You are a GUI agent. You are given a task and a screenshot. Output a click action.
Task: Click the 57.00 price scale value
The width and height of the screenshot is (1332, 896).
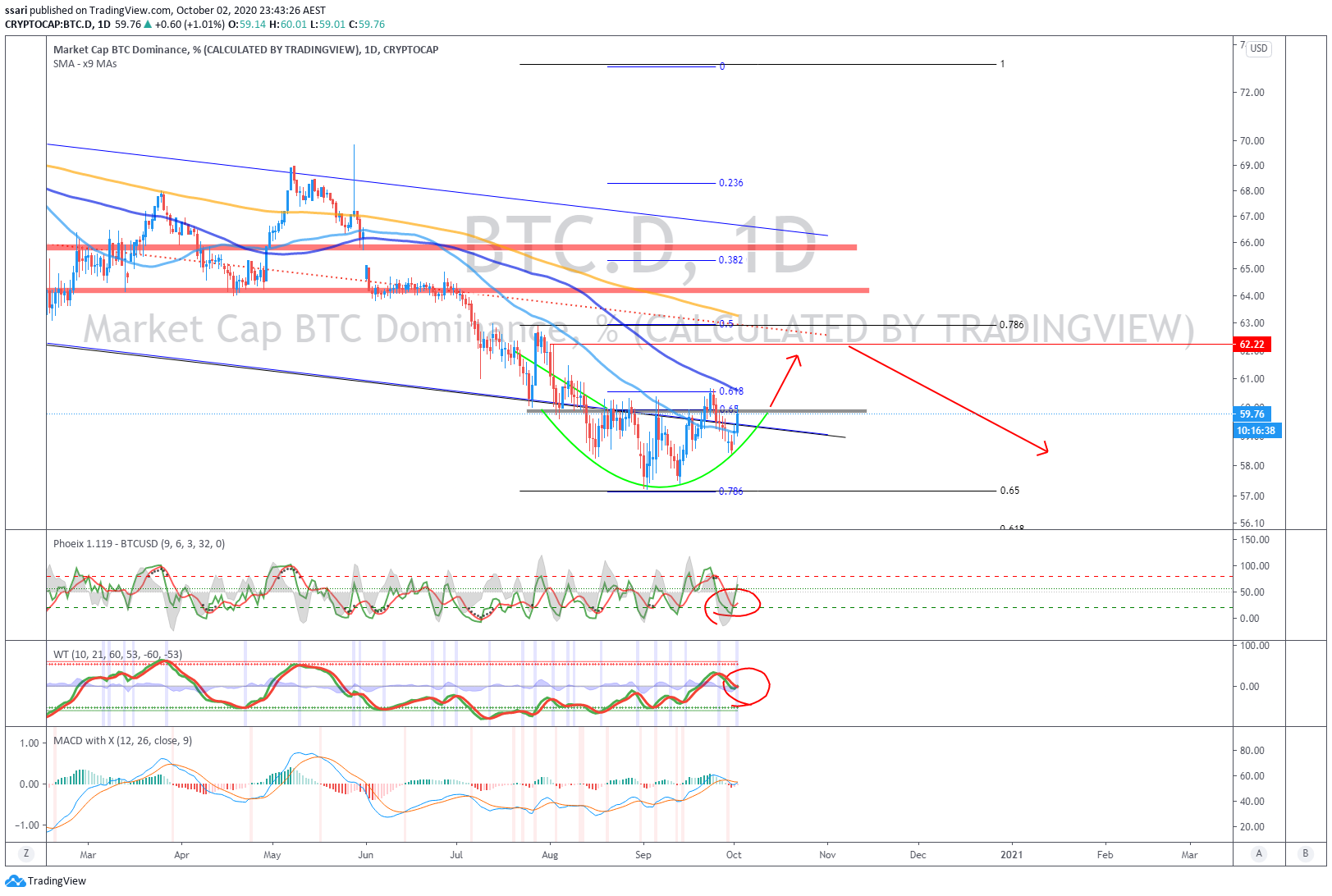(x=1252, y=496)
